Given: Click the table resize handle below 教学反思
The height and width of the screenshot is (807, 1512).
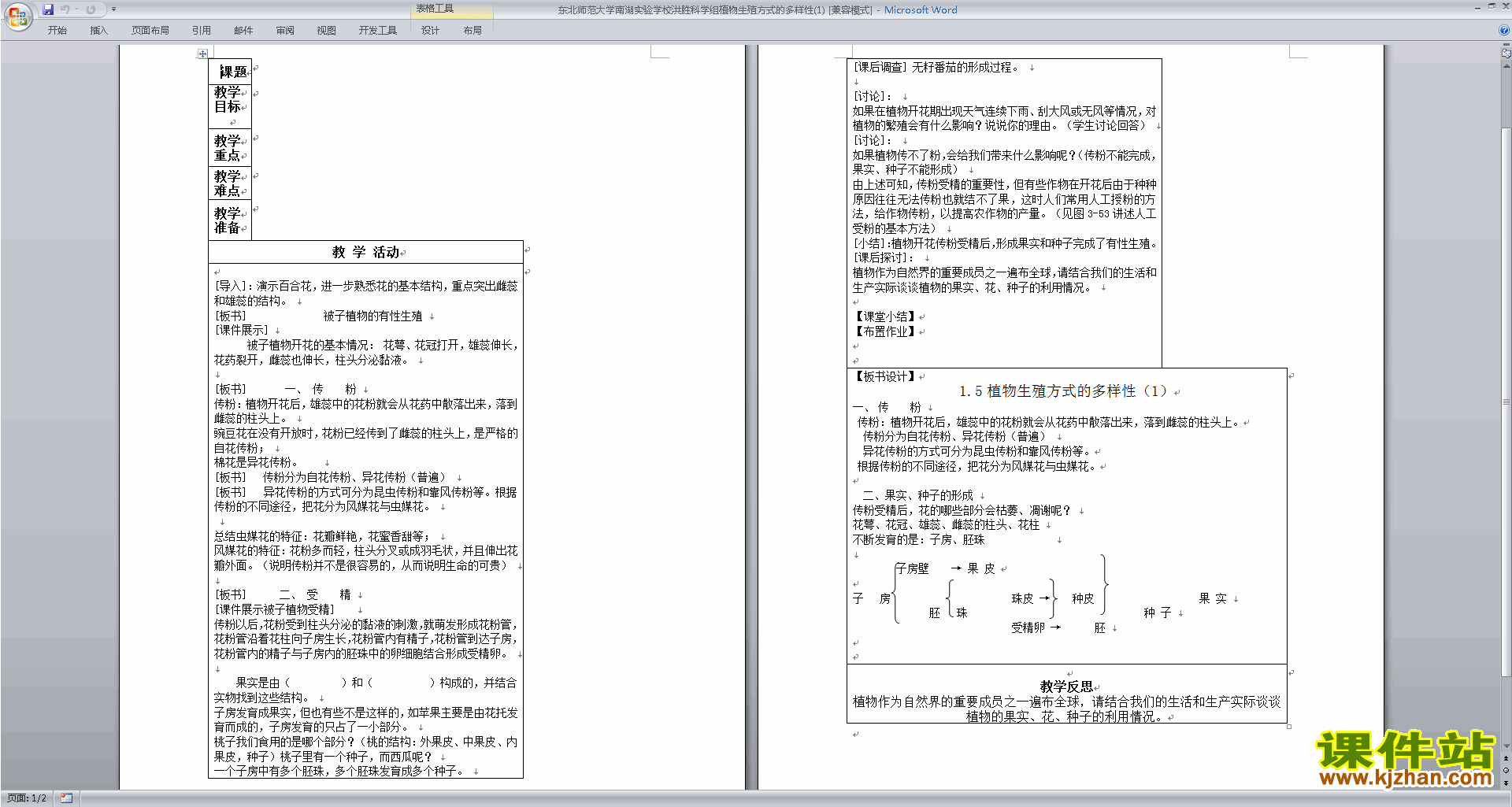Looking at the screenshot, I should (x=1289, y=727).
